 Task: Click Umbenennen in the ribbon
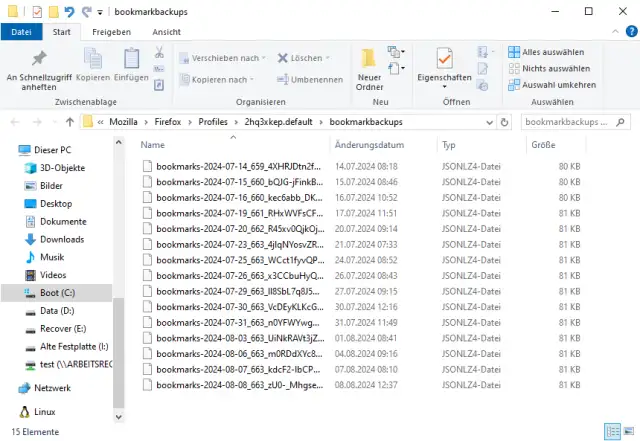pos(309,80)
